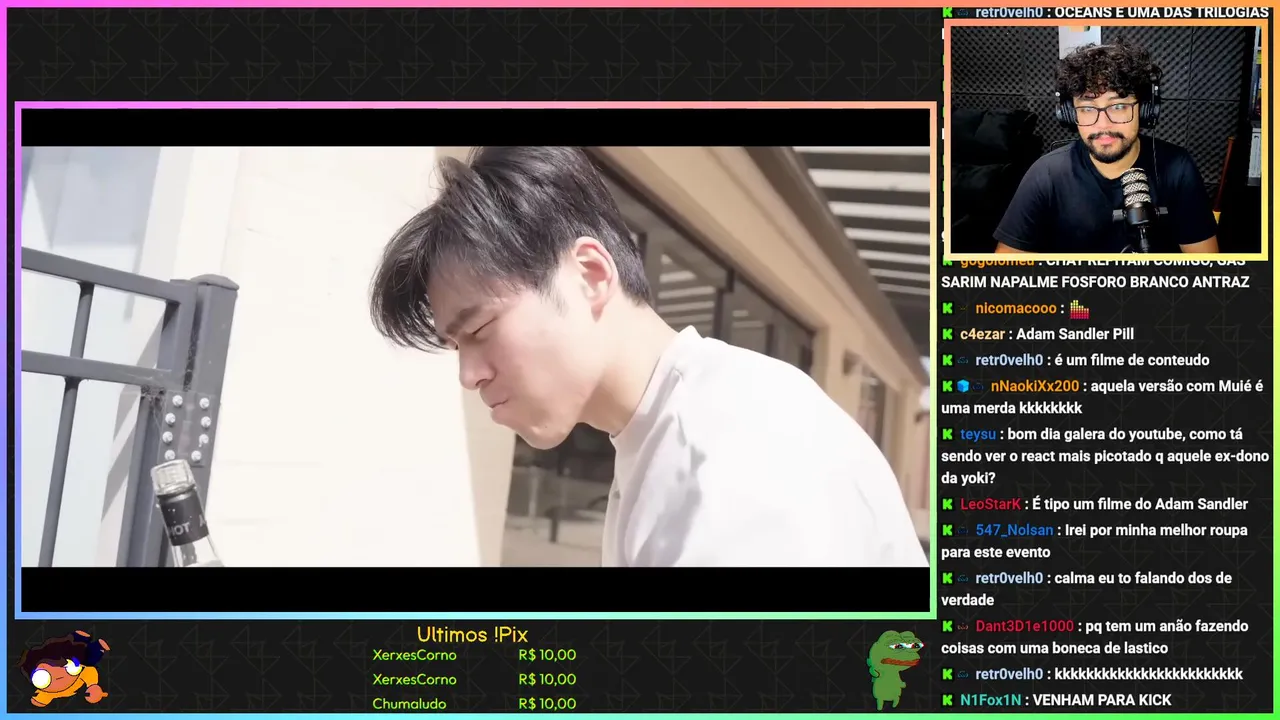Click Kick badge on 'OCEANS E UMA DAS TRILOGIAS' message
Viewport: 1280px width, 720px height.
[x=947, y=12]
